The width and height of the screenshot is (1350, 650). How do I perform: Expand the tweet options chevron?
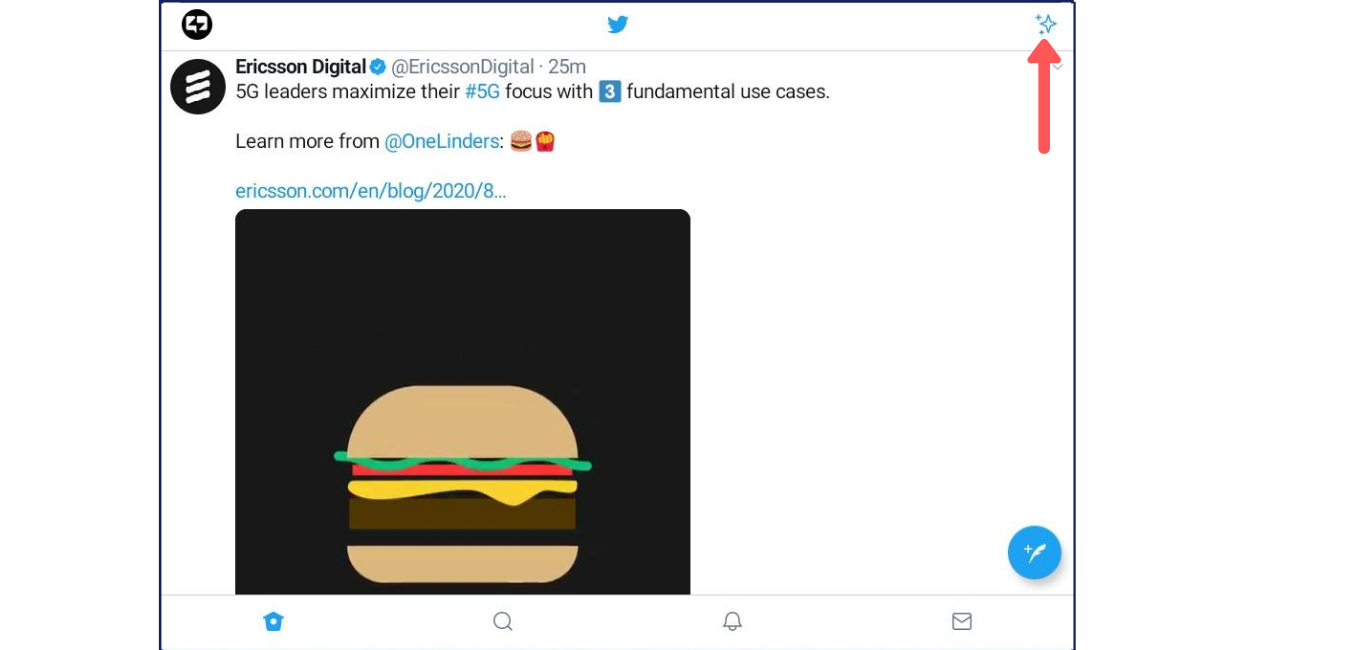point(1057,67)
